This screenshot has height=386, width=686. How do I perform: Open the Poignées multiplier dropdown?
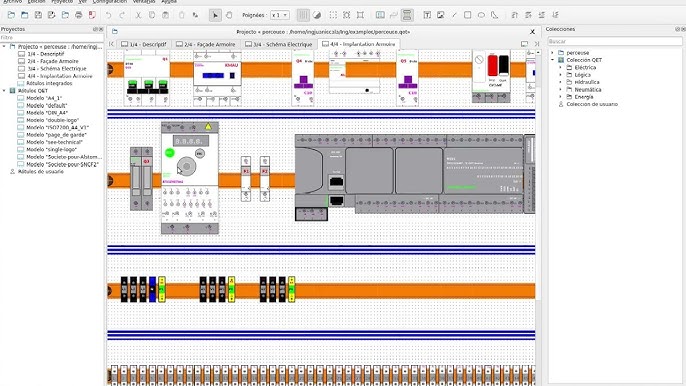point(280,15)
